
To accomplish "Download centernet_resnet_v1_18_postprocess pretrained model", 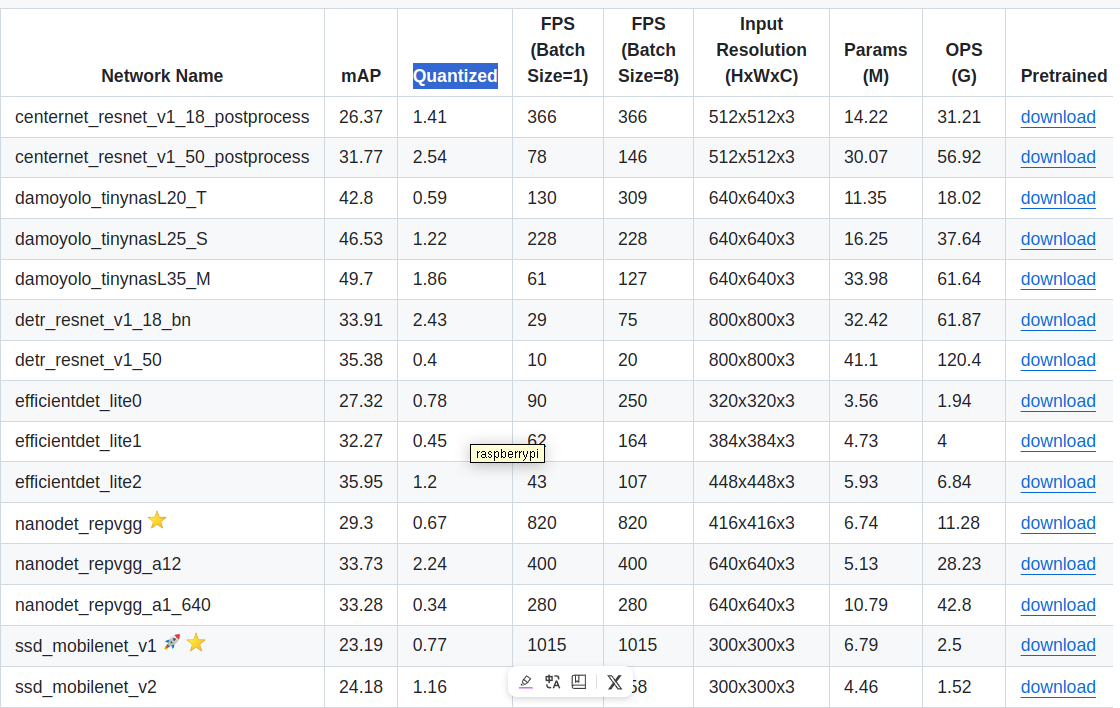I will tap(1058, 117).
